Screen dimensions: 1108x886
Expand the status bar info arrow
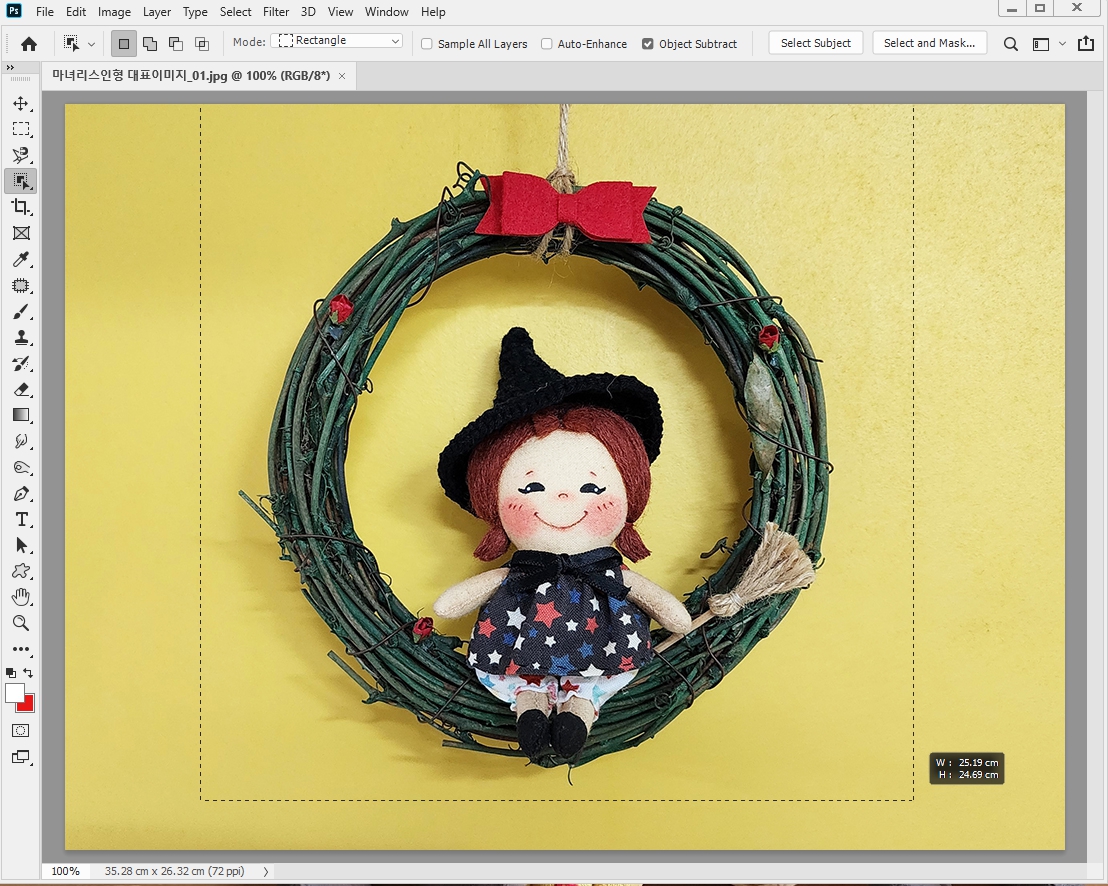tap(266, 872)
